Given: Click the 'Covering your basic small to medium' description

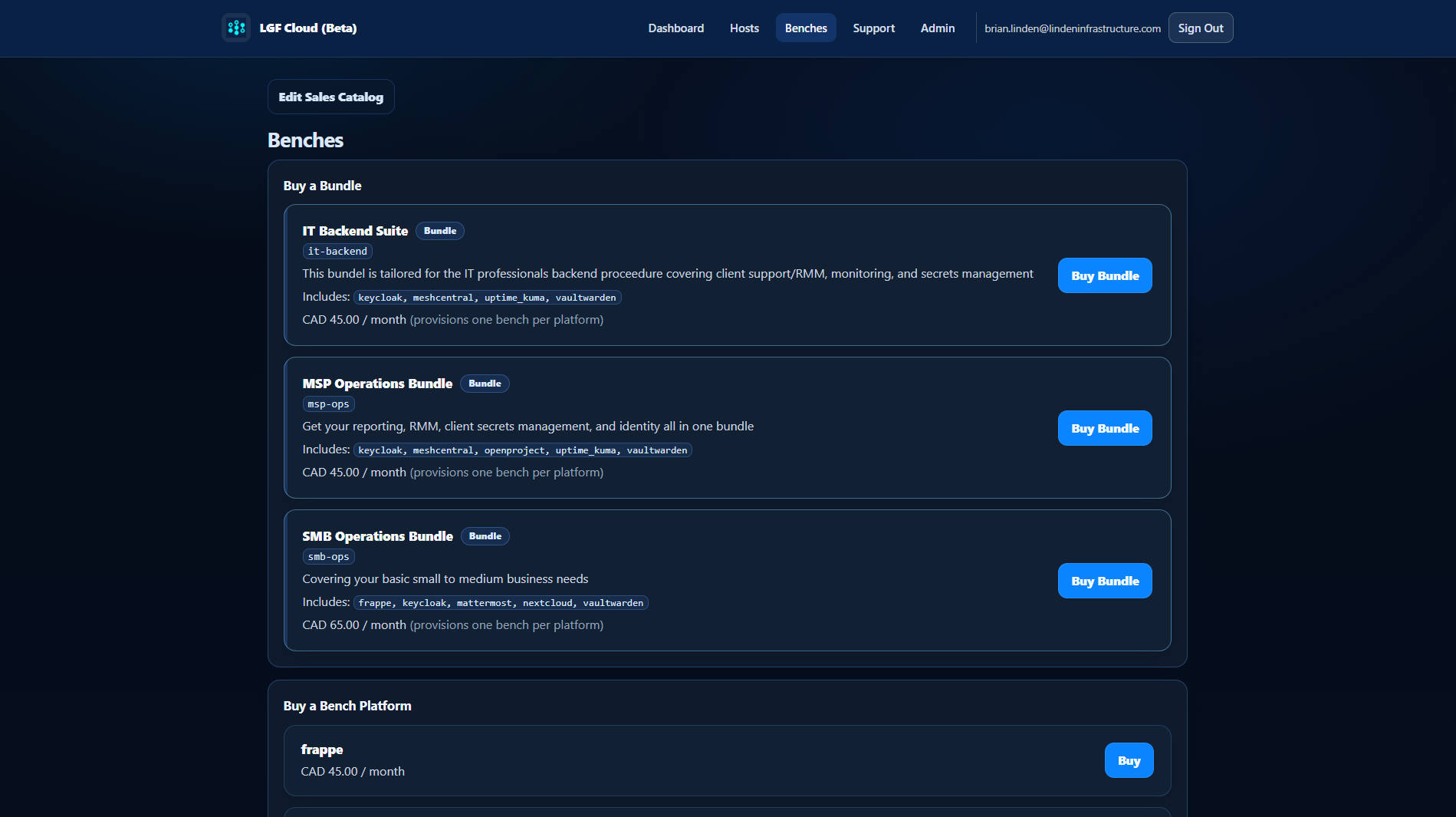Looking at the screenshot, I should point(445,579).
